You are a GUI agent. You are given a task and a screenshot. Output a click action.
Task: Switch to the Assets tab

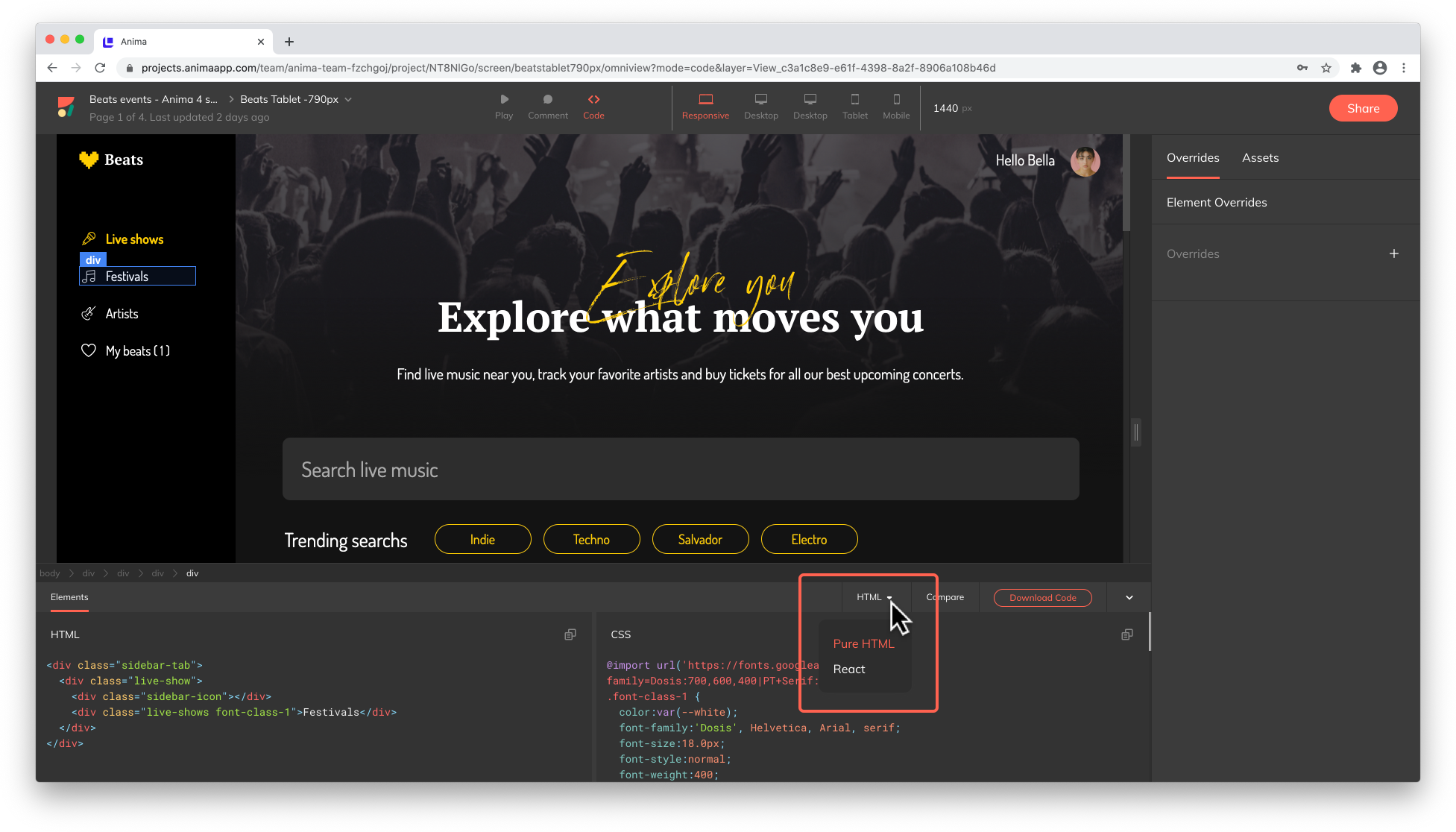(x=1260, y=157)
